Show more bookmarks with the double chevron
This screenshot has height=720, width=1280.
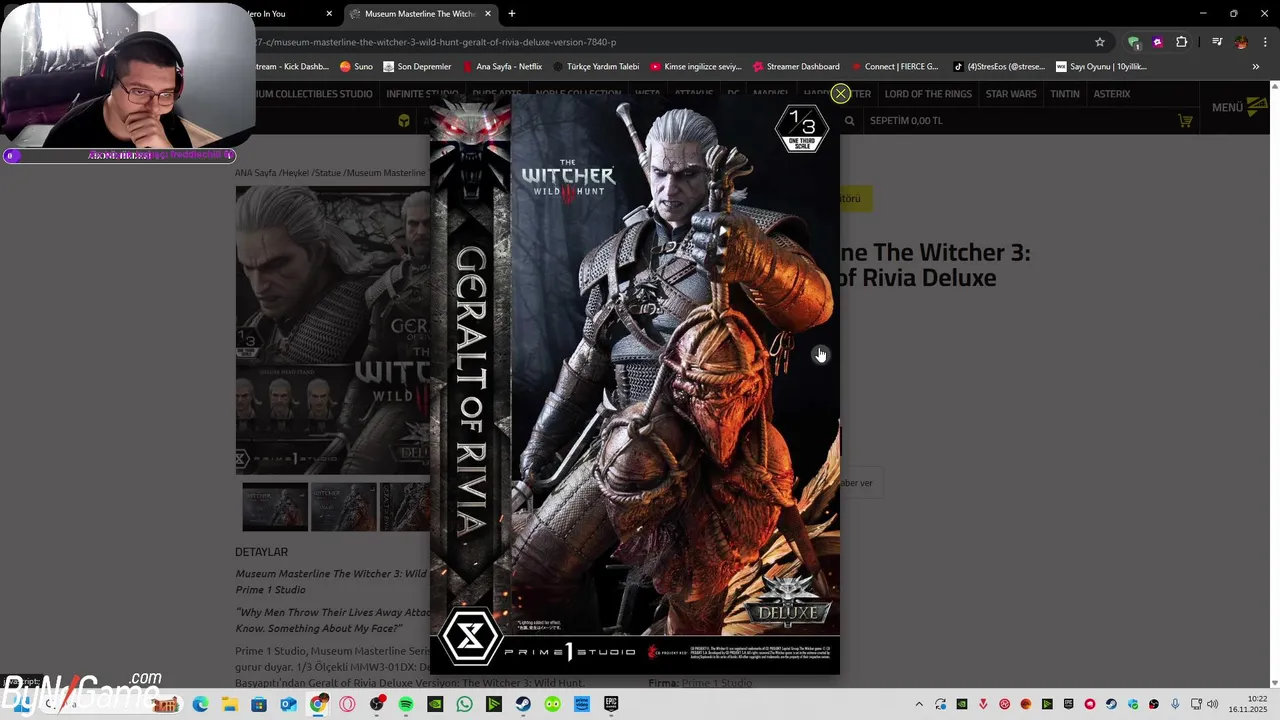tap(1256, 67)
